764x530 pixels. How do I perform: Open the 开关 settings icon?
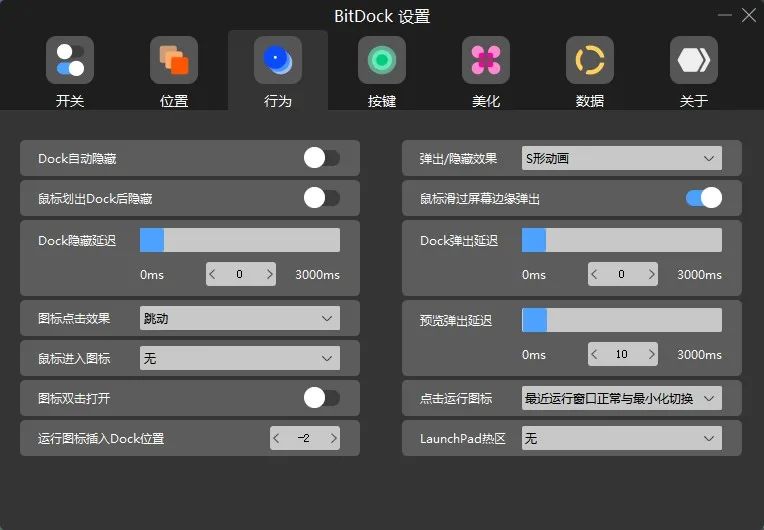pyautogui.click(x=70, y=60)
